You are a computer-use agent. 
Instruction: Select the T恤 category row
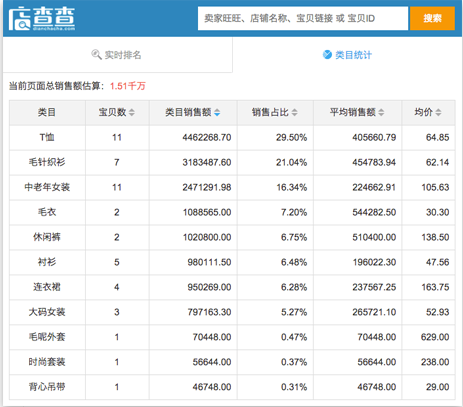point(232,137)
